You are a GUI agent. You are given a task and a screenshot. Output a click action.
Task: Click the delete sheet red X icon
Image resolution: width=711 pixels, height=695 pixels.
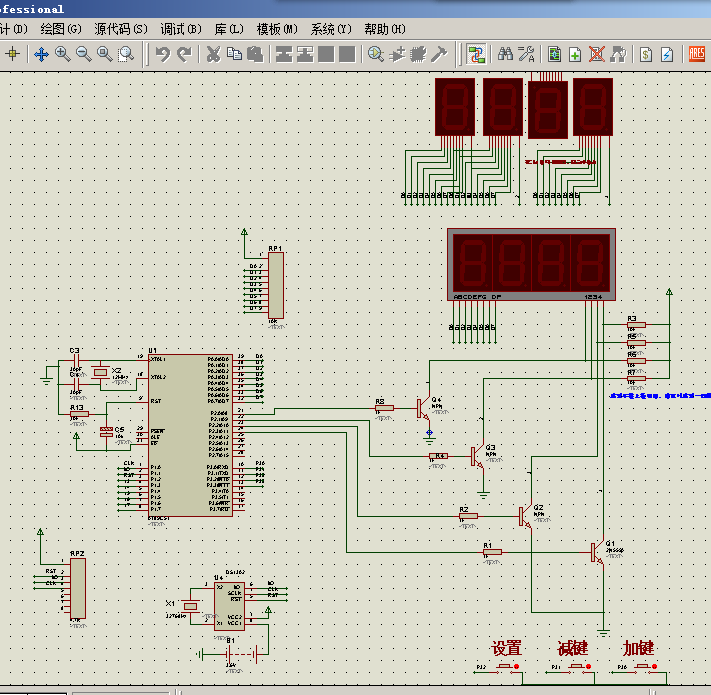(597, 54)
